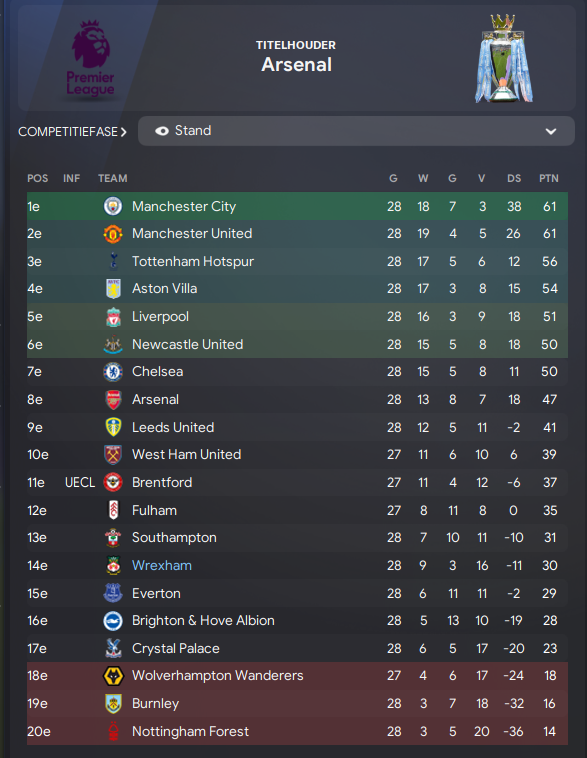
Task: Open the Wrexham team link
Action: click(162, 566)
